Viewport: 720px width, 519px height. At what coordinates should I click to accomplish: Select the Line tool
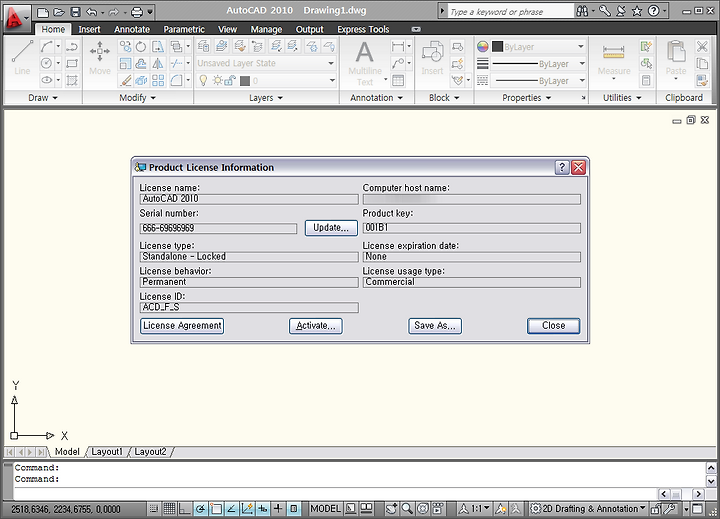[22, 57]
